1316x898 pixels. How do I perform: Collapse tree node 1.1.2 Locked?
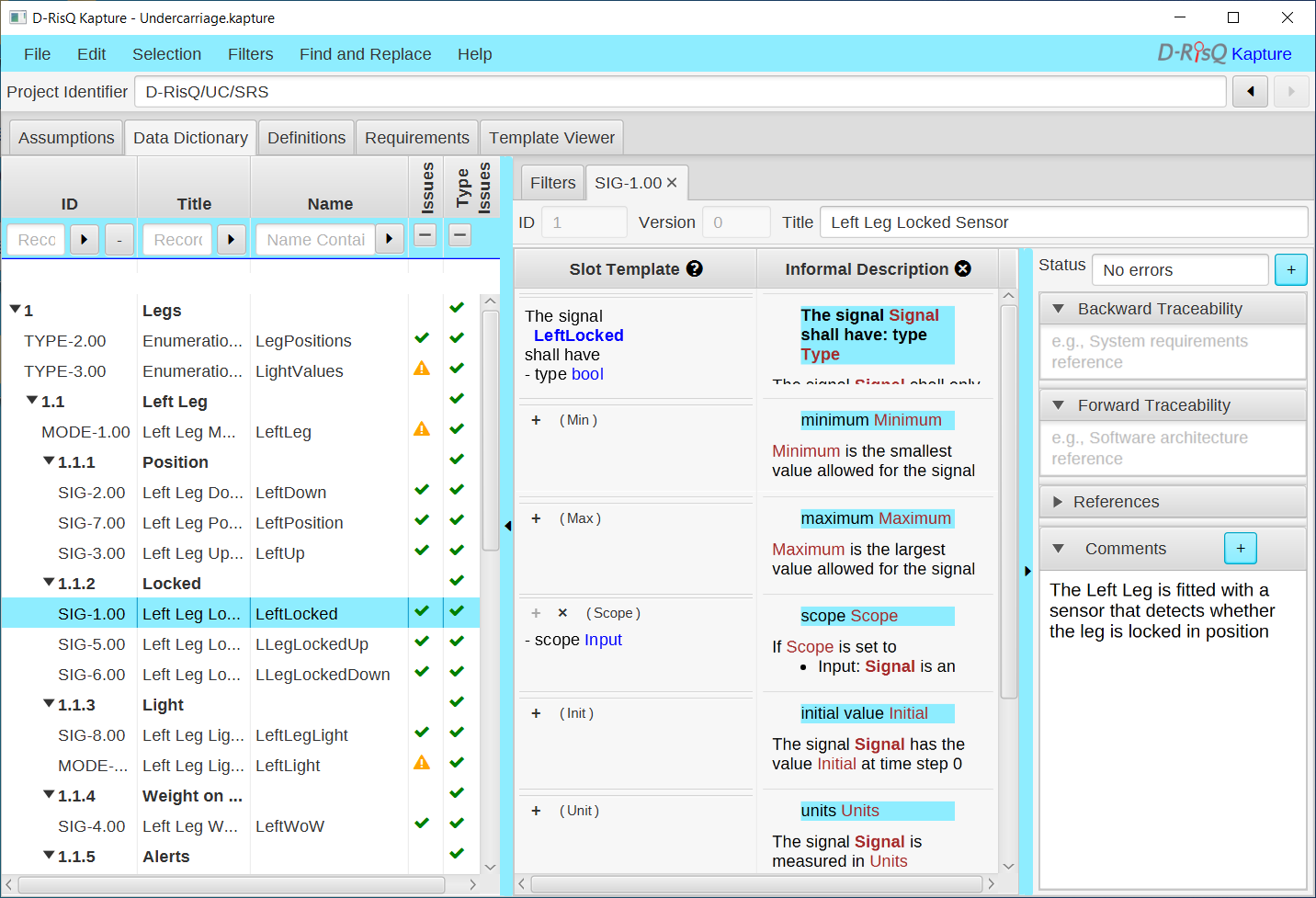(x=49, y=583)
